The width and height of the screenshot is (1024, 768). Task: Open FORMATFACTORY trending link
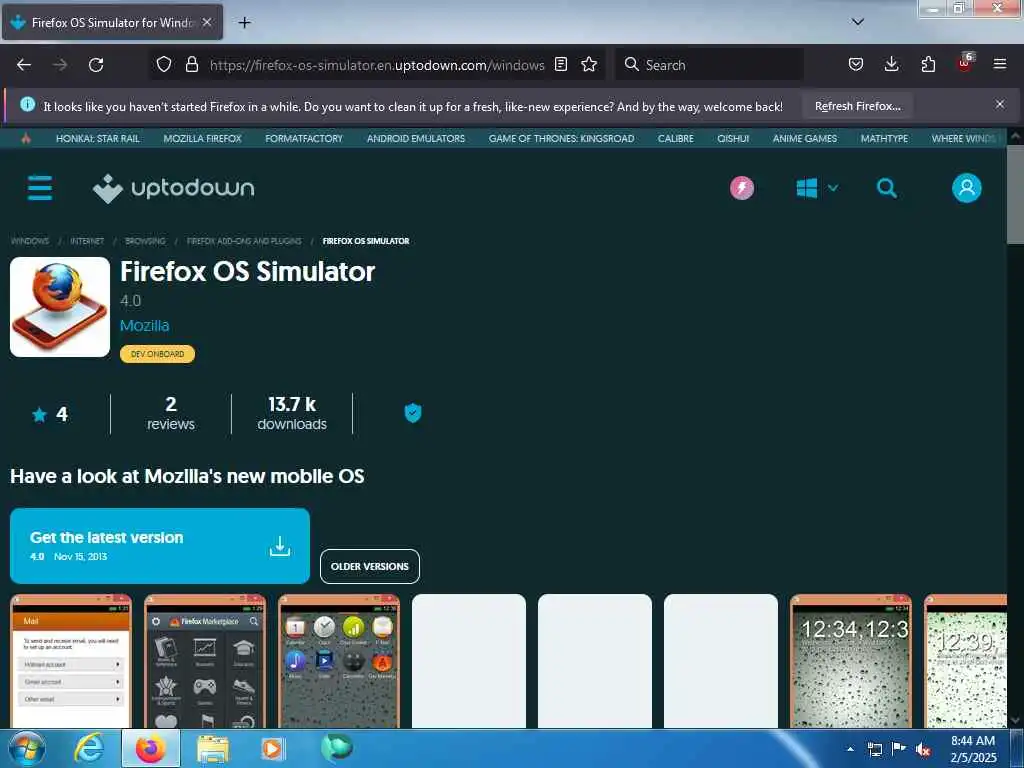pyautogui.click(x=304, y=138)
